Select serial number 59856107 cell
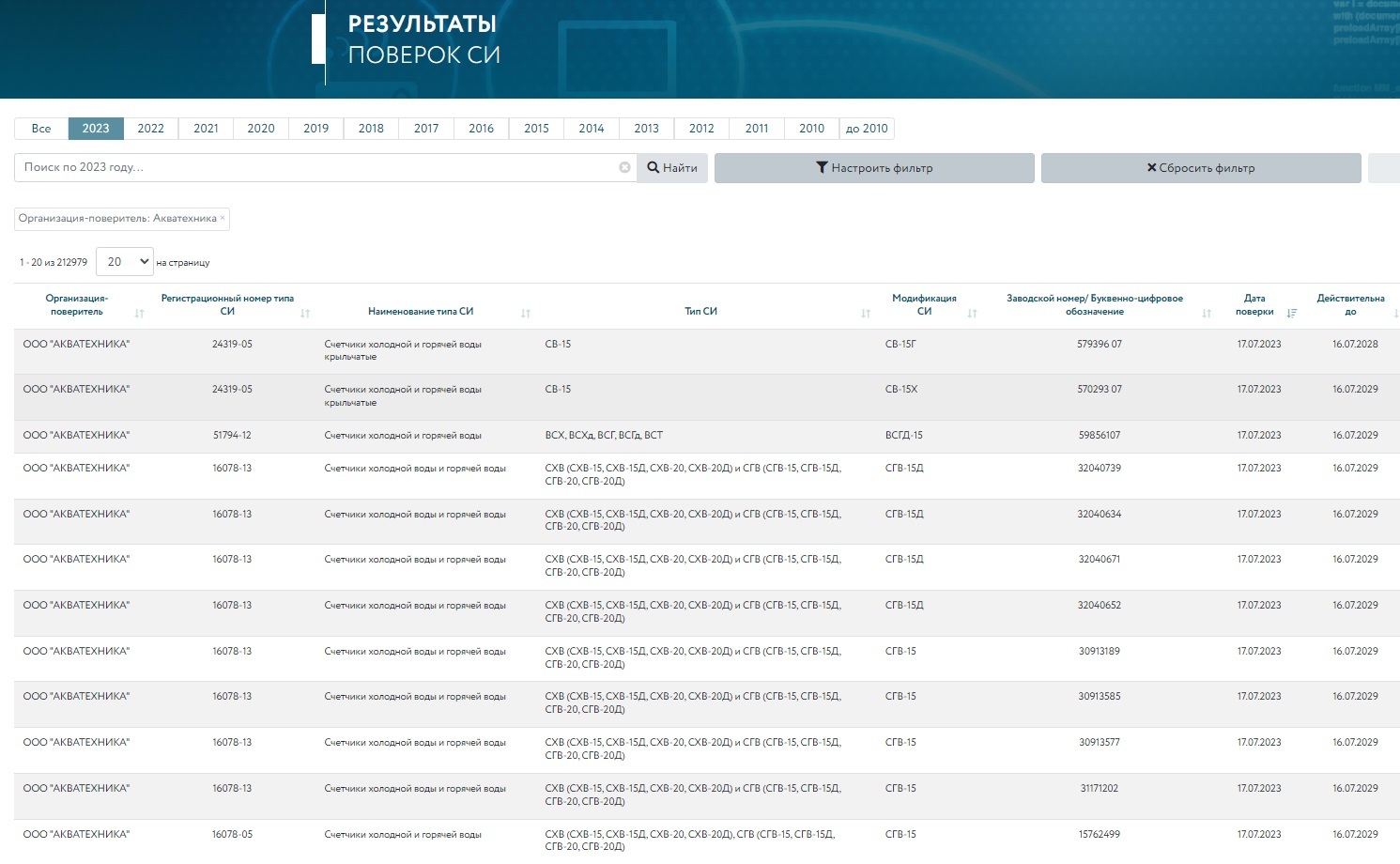 click(1100, 436)
